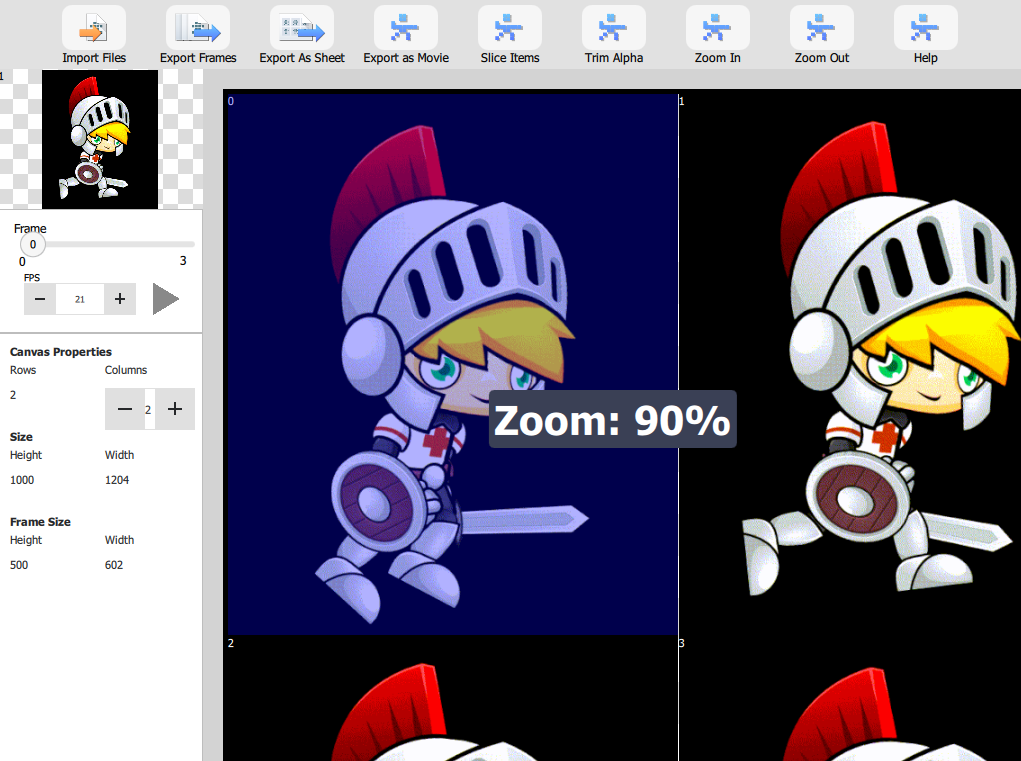Click the Columns value field
The image size is (1021, 761).
tap(149, 409)
